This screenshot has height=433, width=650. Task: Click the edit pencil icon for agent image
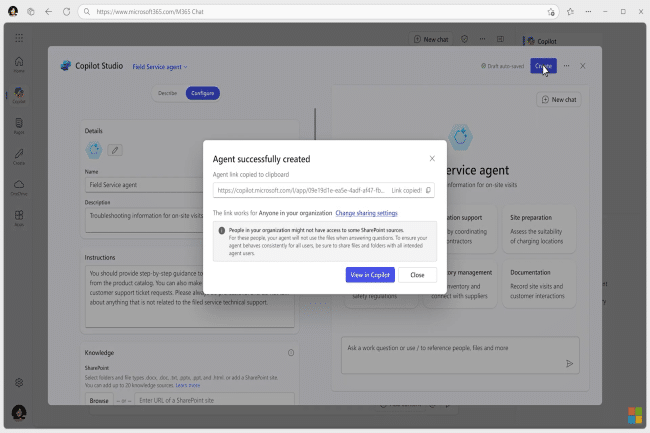point(115,150)
